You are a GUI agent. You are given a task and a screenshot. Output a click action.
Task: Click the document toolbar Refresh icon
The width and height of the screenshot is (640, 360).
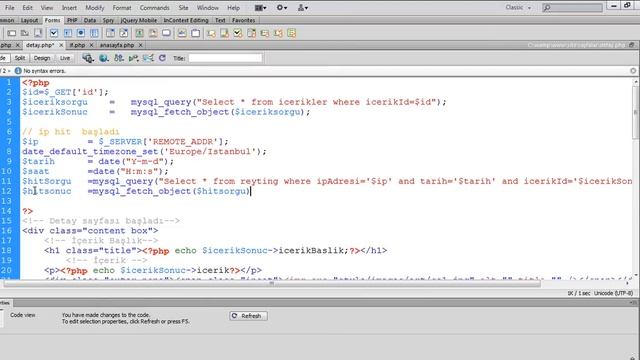pos(162,58)
